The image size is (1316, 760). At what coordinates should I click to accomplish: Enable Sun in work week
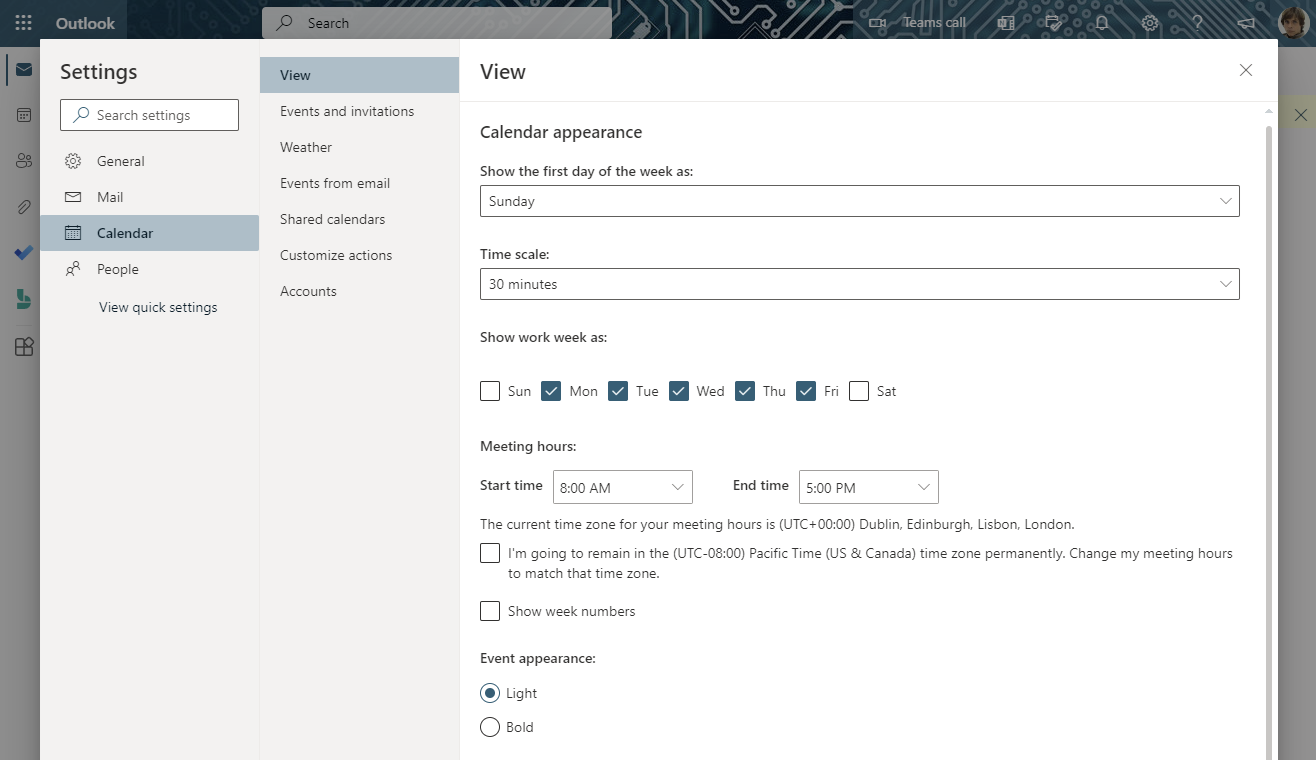click(x=490, y=391)
